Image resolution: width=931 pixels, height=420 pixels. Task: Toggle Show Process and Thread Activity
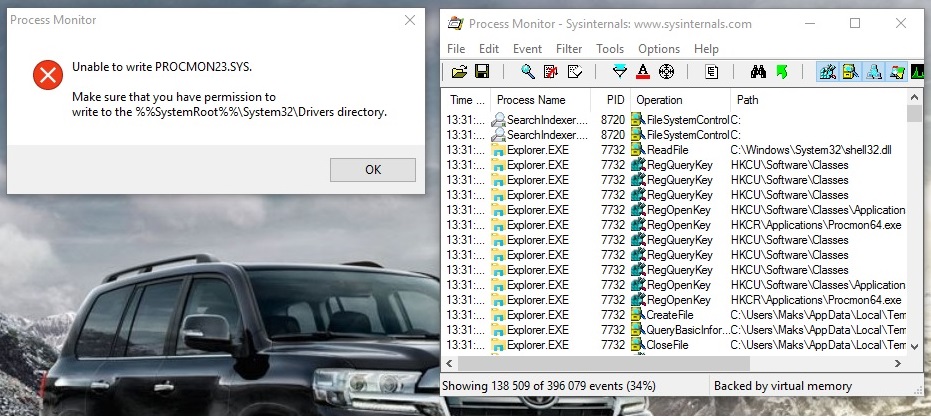point(897,72)
